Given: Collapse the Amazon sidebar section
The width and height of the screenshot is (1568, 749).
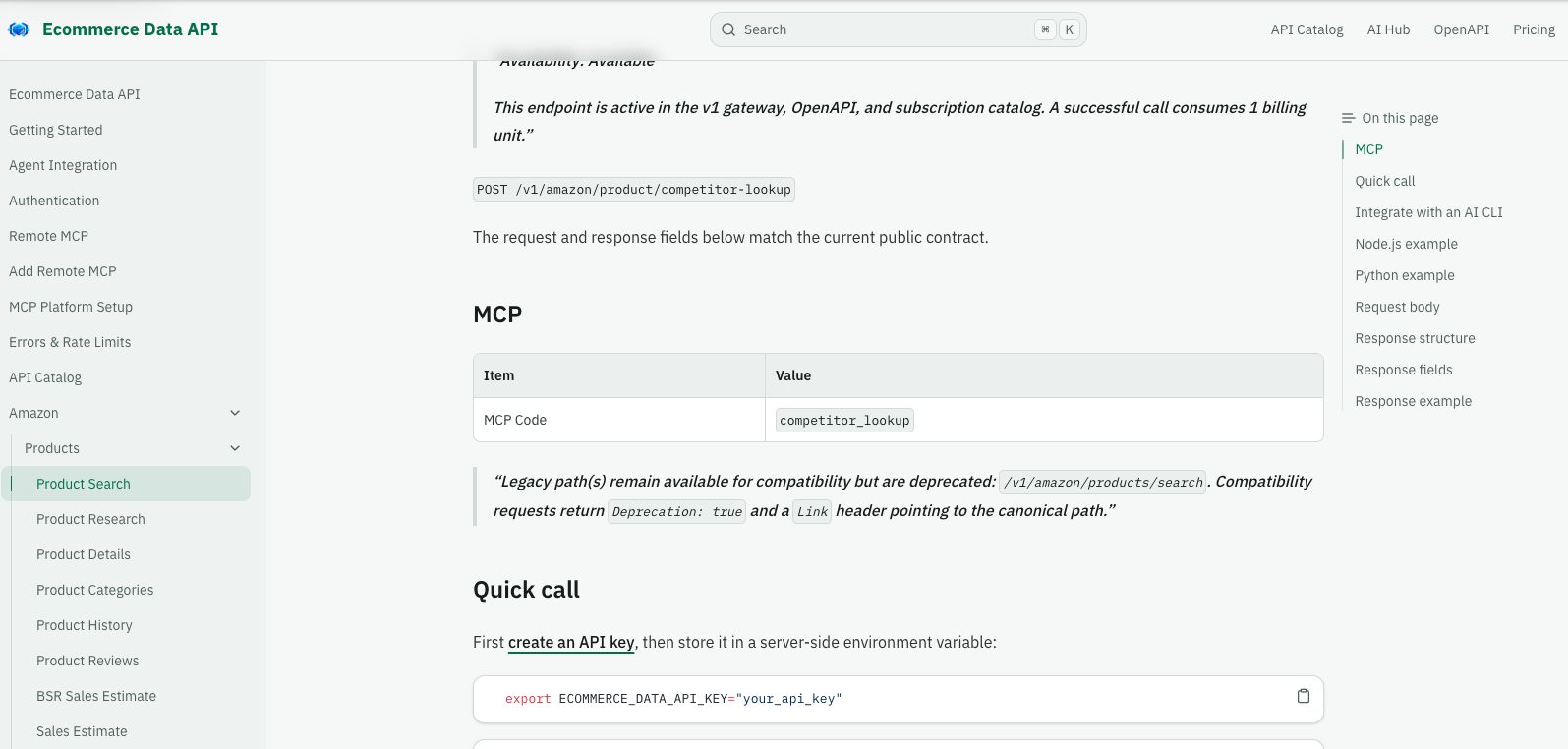Looking at the screenshot, I should point(235,413).
